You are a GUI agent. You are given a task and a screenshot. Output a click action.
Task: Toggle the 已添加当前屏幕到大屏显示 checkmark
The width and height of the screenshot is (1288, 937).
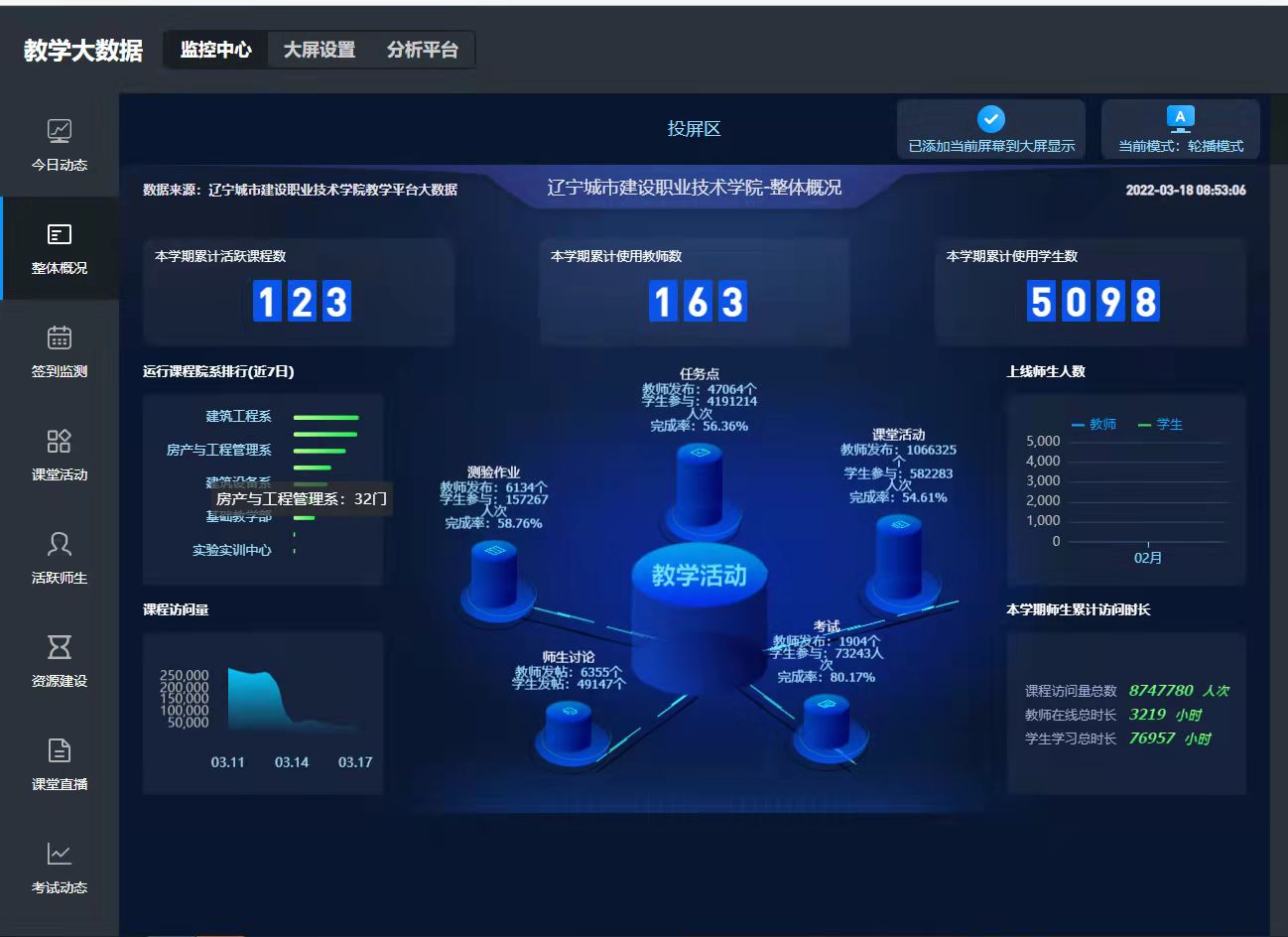pos(990,120)
